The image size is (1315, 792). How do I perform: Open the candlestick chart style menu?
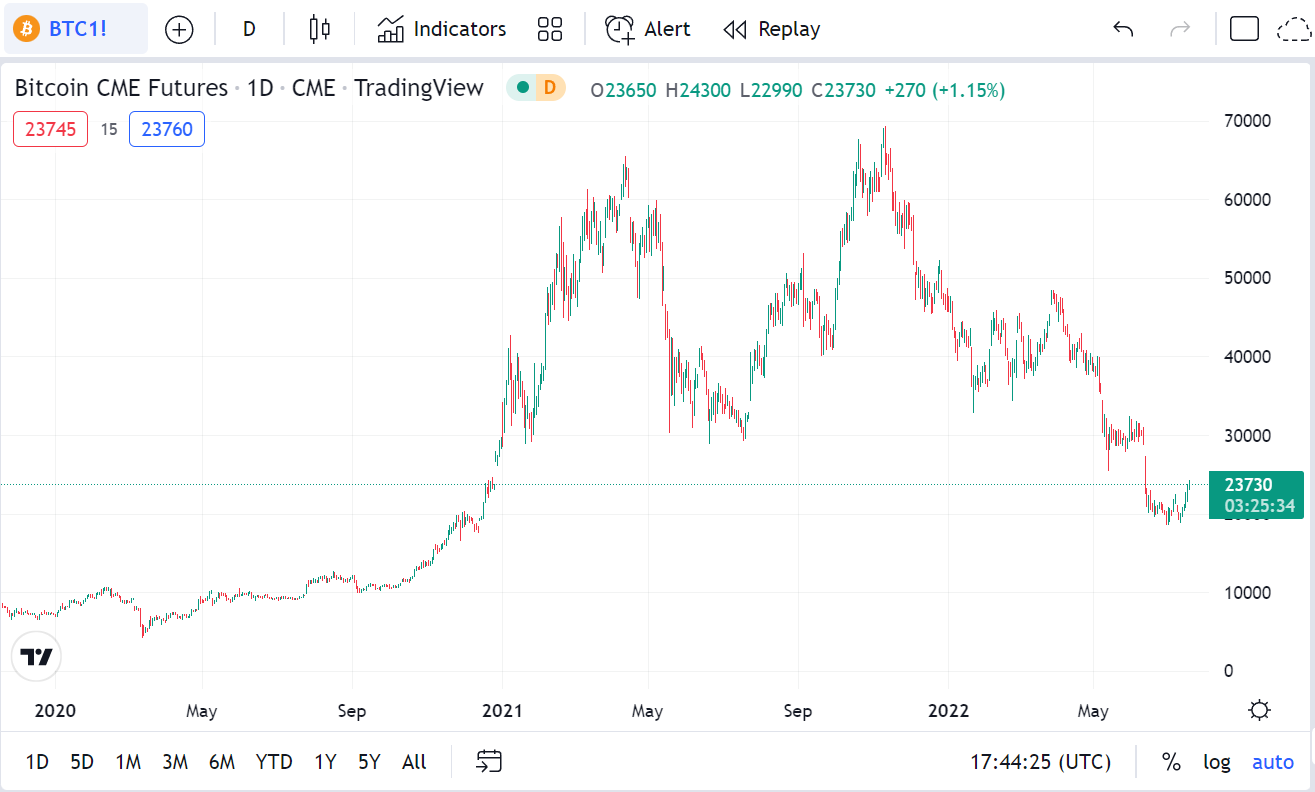point(319,29)
